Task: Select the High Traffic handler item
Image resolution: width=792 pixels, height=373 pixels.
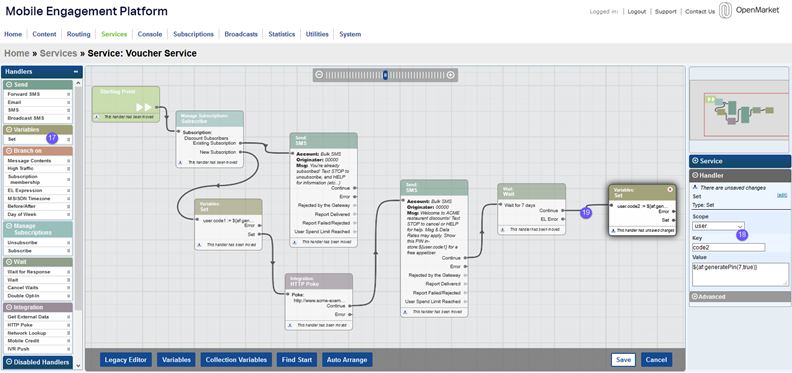Action: [x=38, y=168]
